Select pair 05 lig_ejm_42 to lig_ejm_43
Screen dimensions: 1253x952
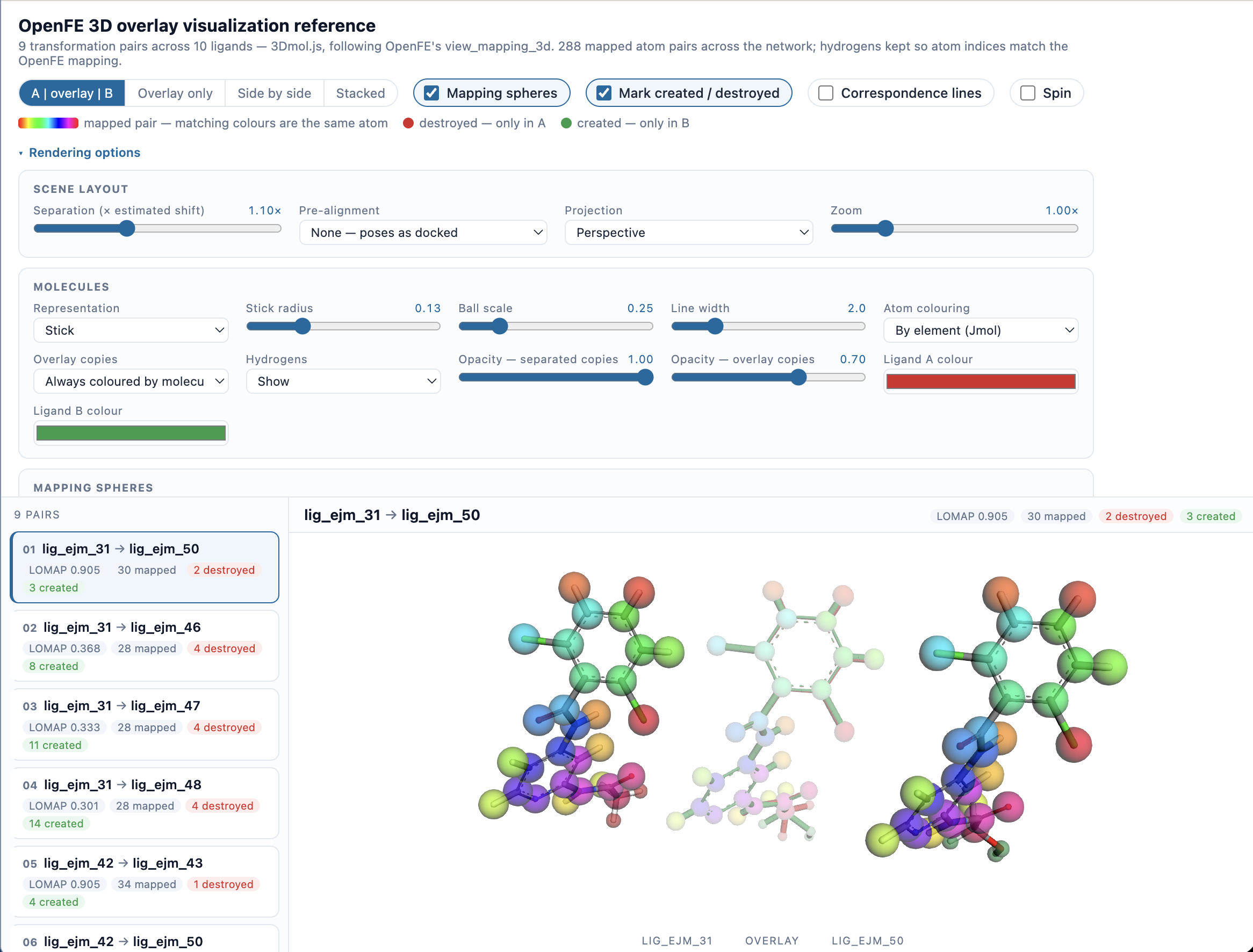145,881
